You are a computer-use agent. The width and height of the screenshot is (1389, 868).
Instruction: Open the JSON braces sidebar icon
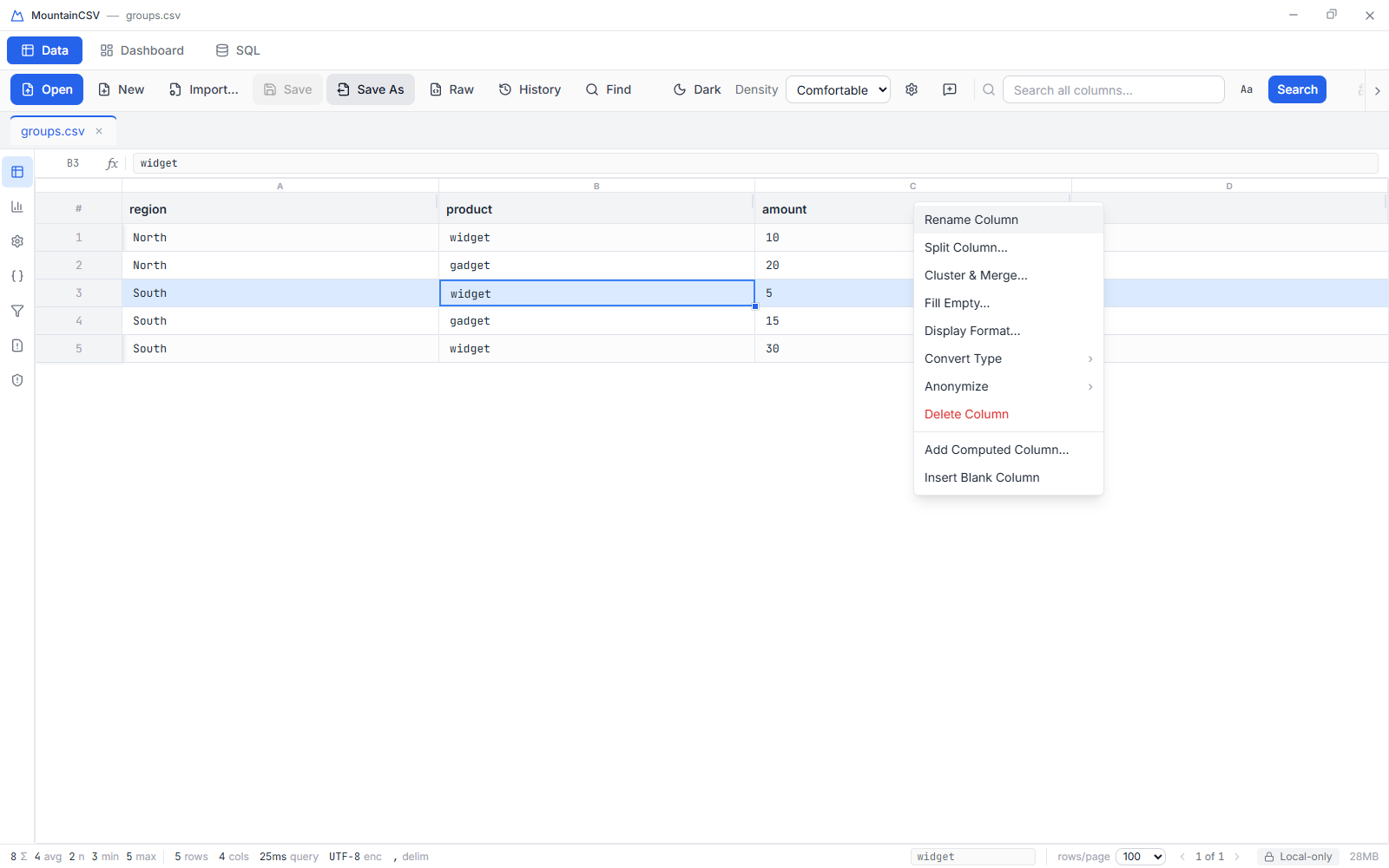[17, 276]
